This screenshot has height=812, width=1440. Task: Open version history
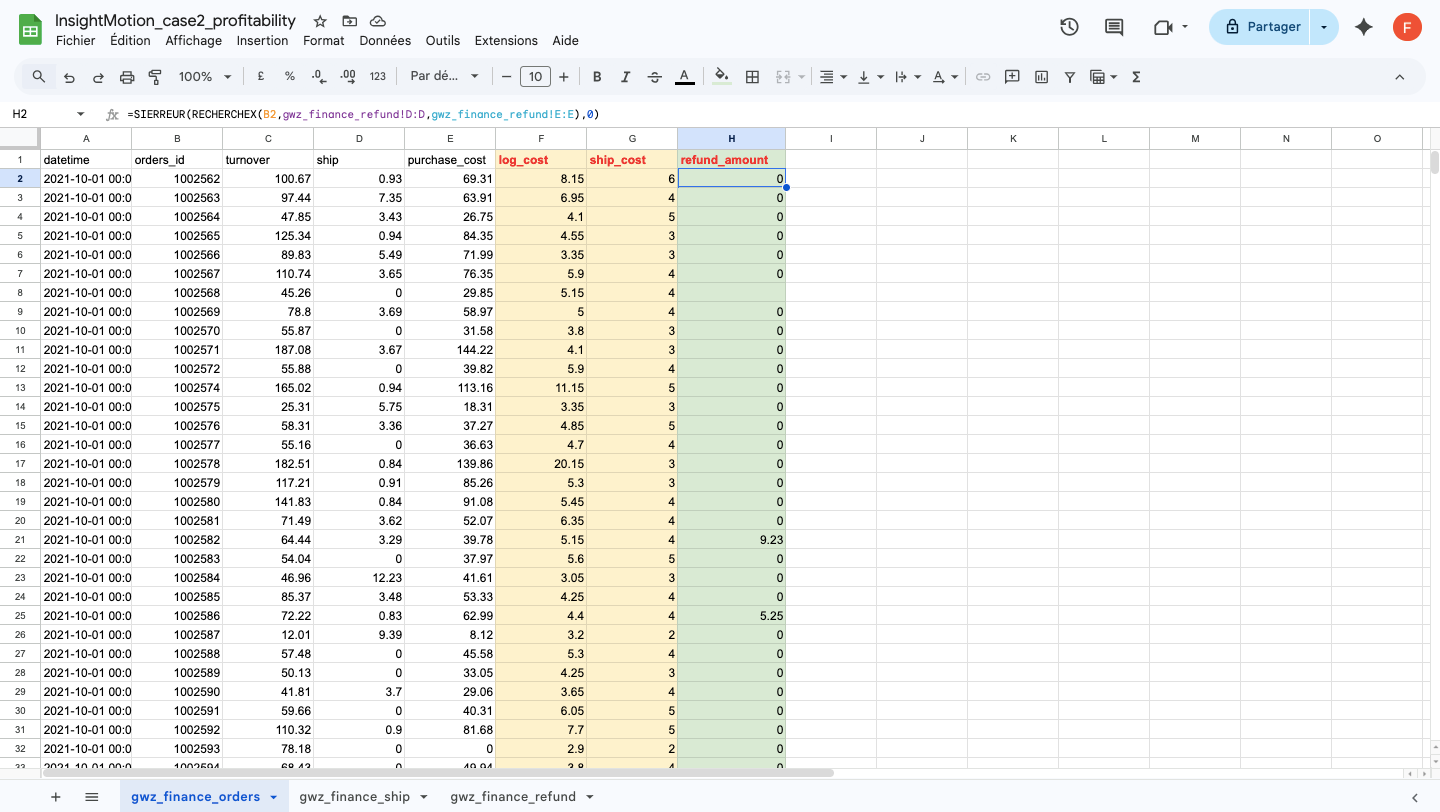[1069, 27]
